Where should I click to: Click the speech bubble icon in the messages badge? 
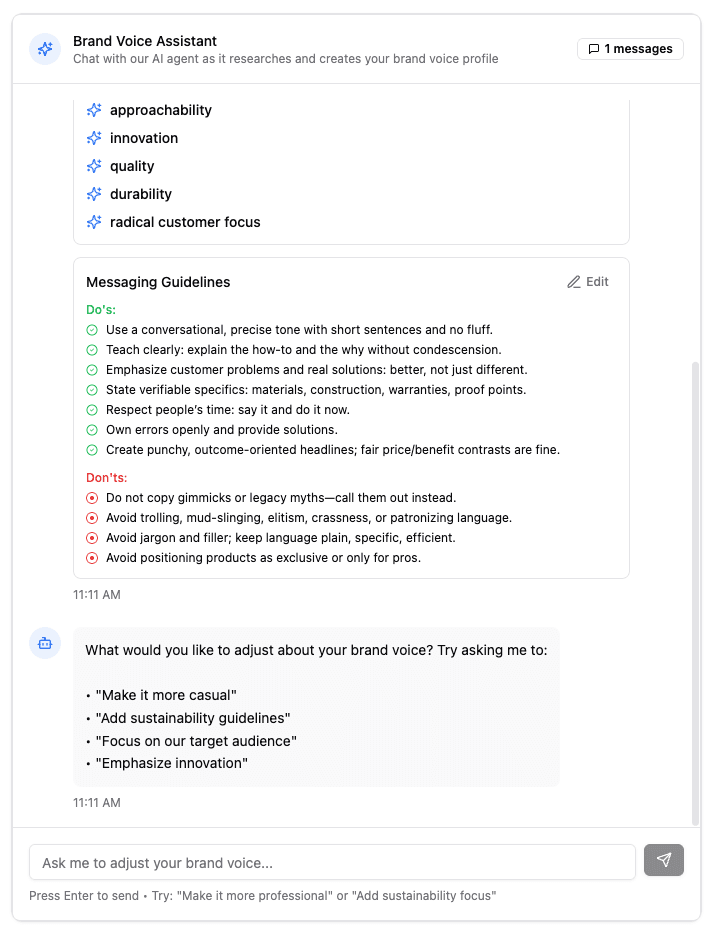[592, 48]
